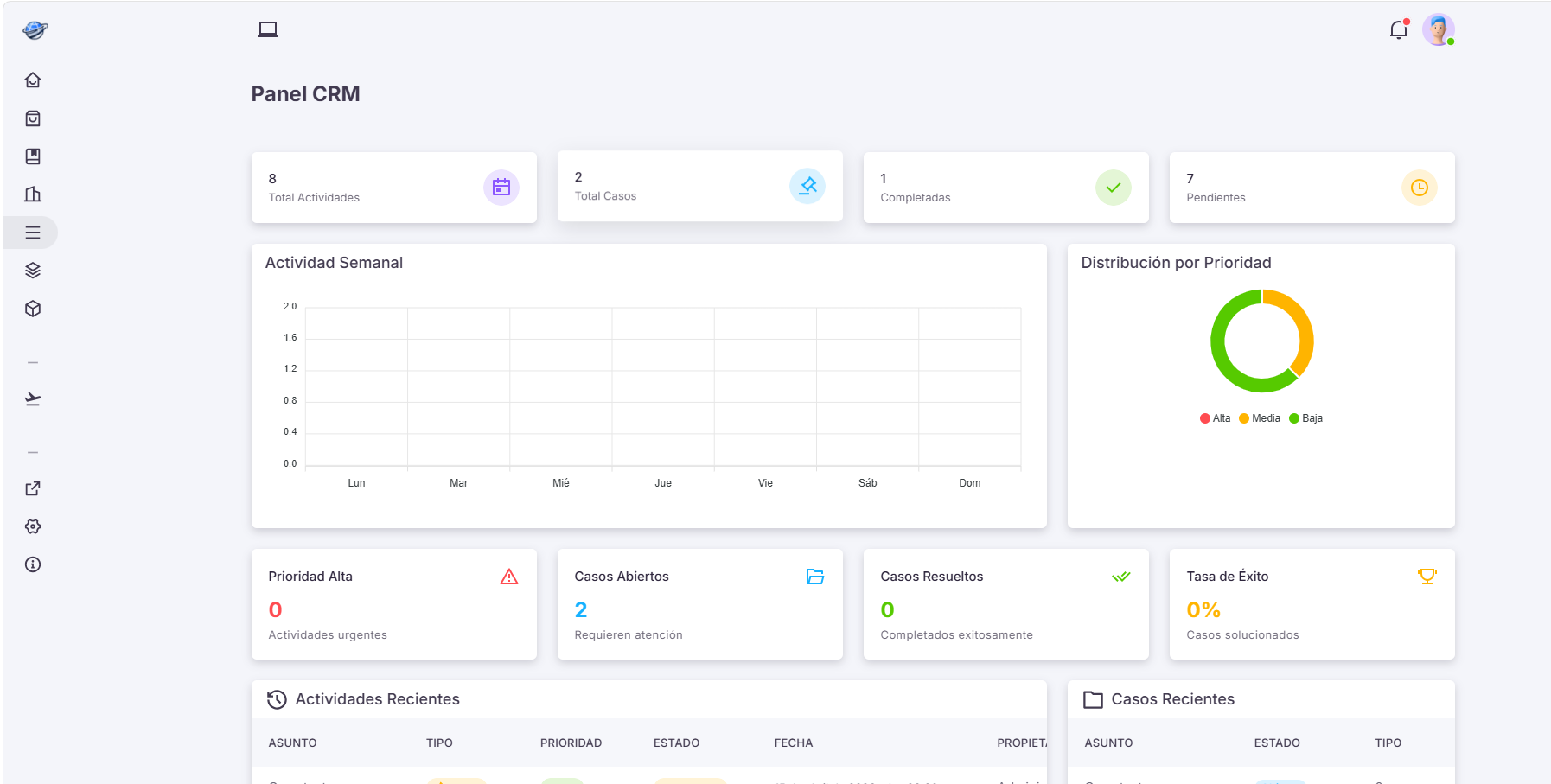Open the bookmark book sidebar icon

click(x=33, y=156)
